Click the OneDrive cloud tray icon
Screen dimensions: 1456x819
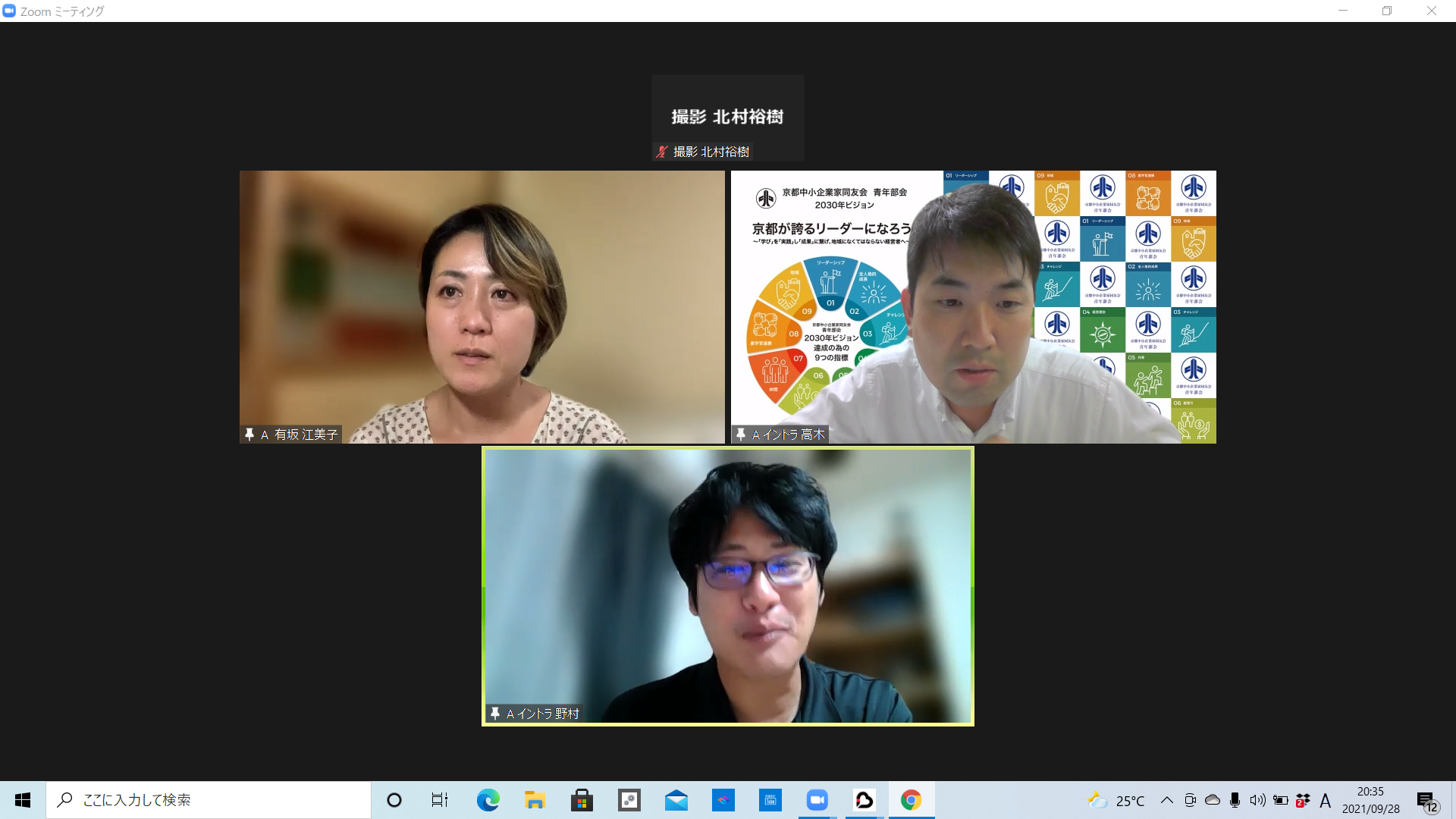[x=1213, y=800]
